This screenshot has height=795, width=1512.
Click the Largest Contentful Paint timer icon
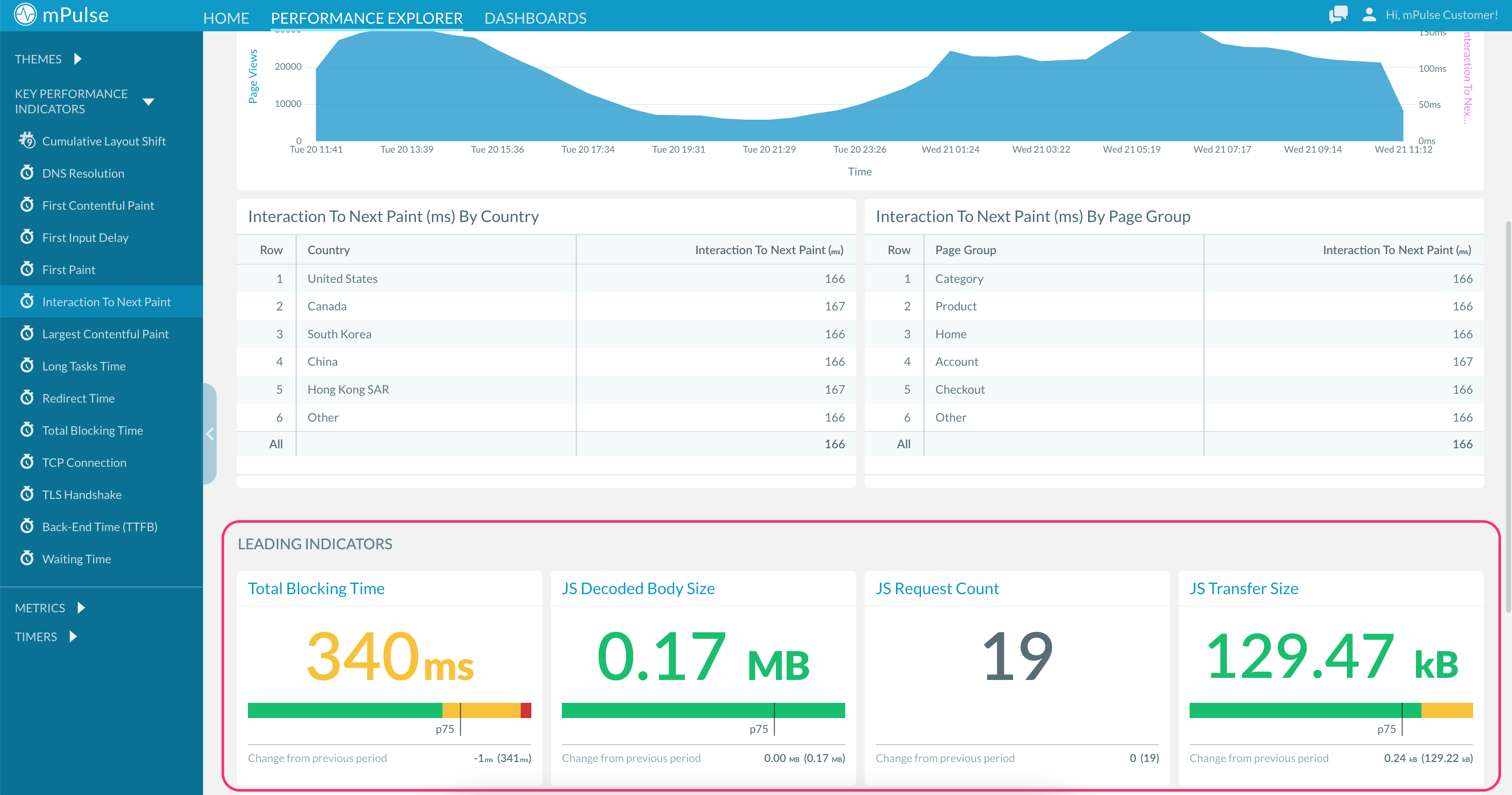coord(27,333)
